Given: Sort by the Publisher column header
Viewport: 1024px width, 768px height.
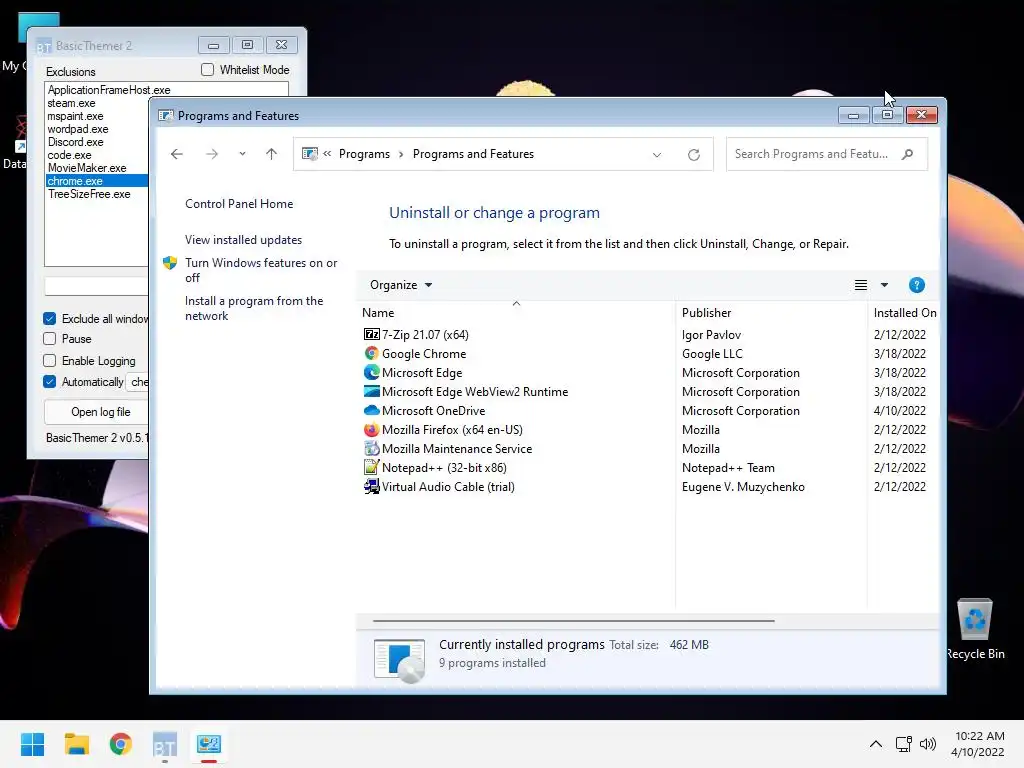Looking at the screenshot, I should coord(771,313).
